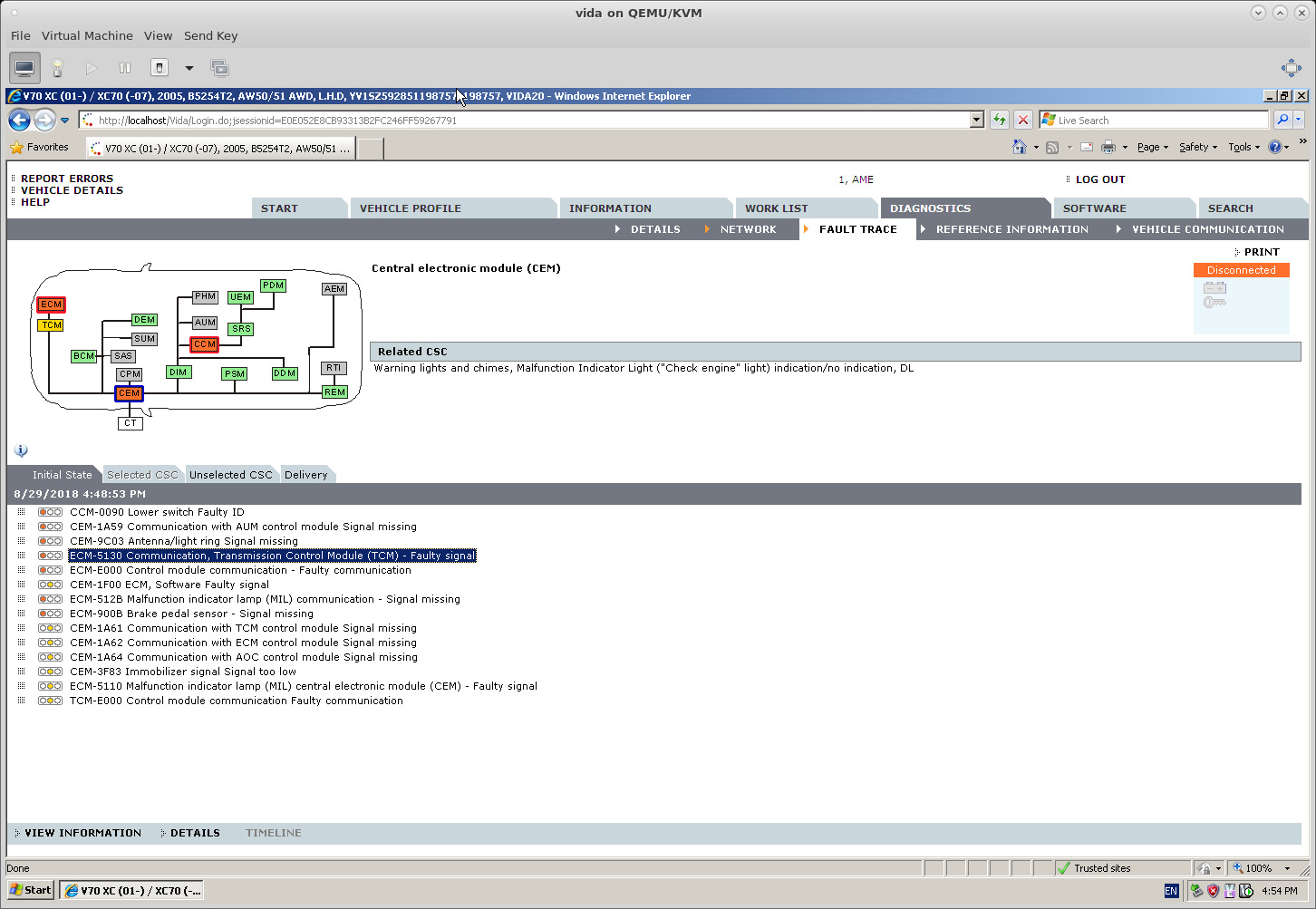Click the Live Search box

[1154, 121]
